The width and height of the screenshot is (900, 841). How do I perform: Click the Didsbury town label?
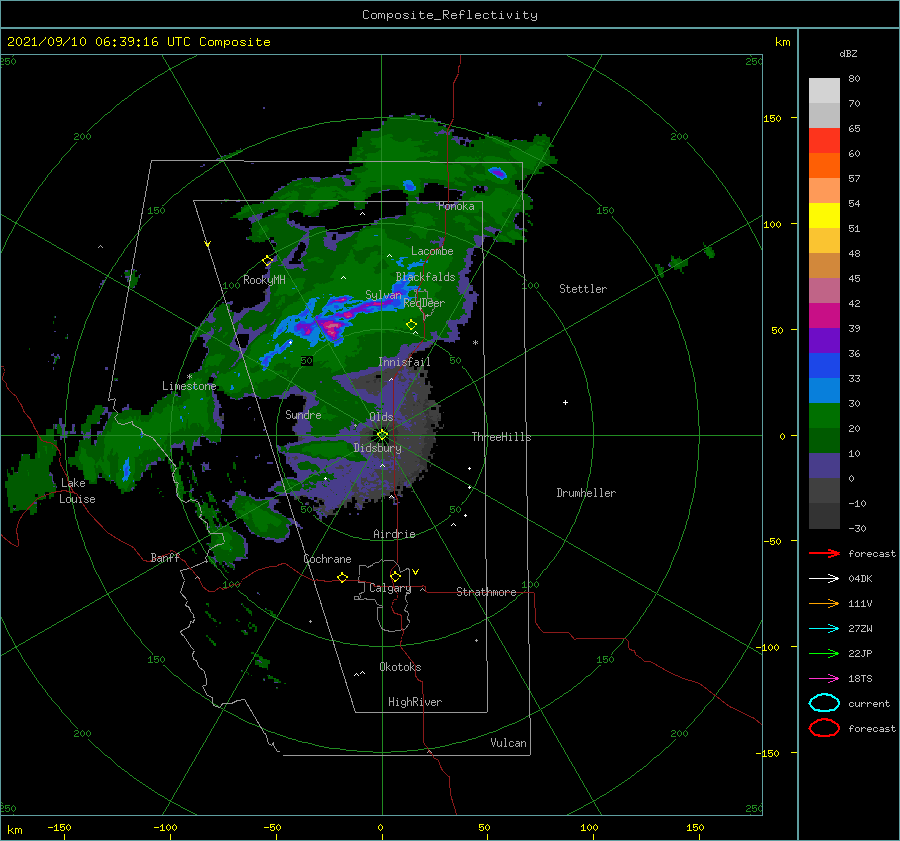coord(378,448)
